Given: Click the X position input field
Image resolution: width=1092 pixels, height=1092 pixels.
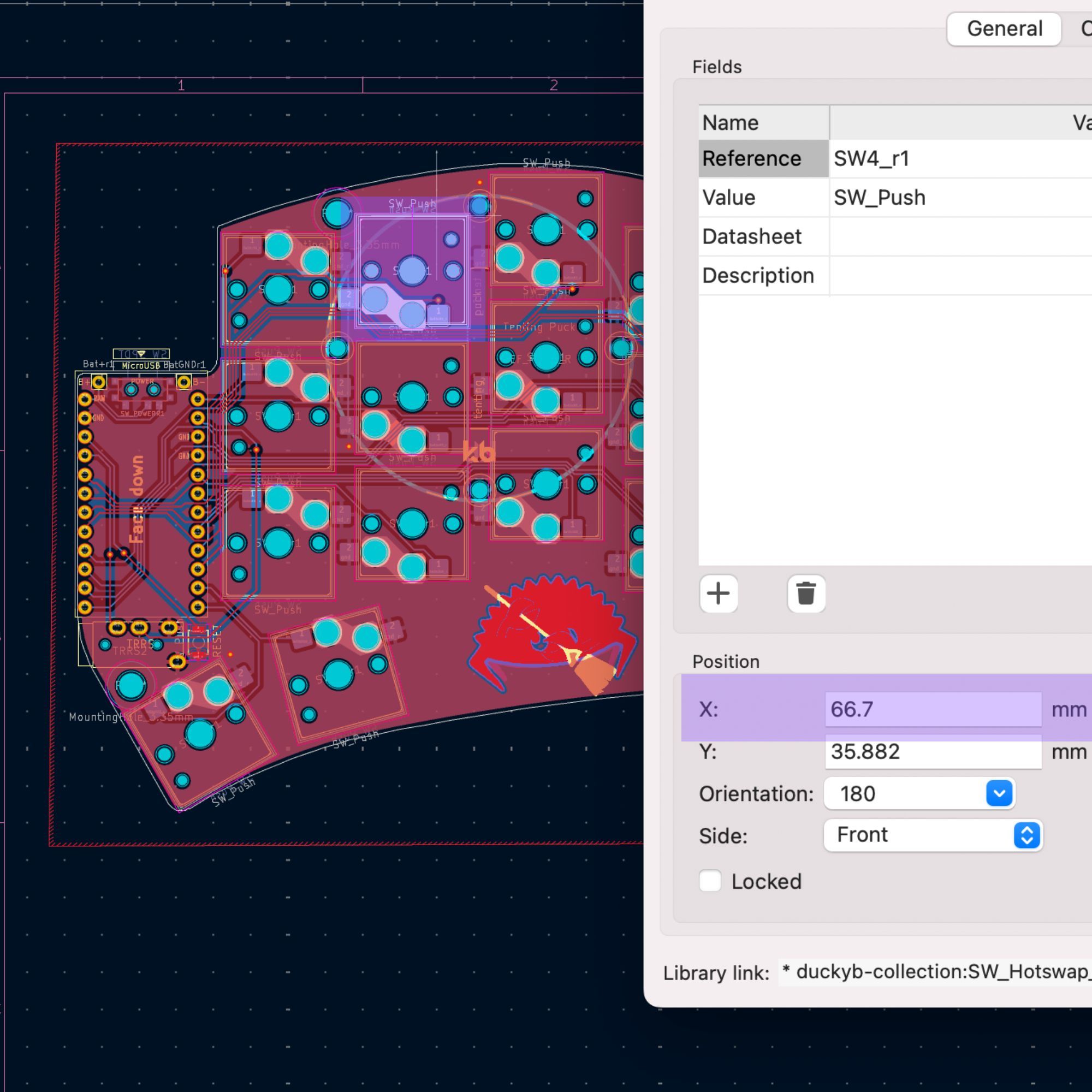Looking at the screenshot, I should [x=933, y=709].
